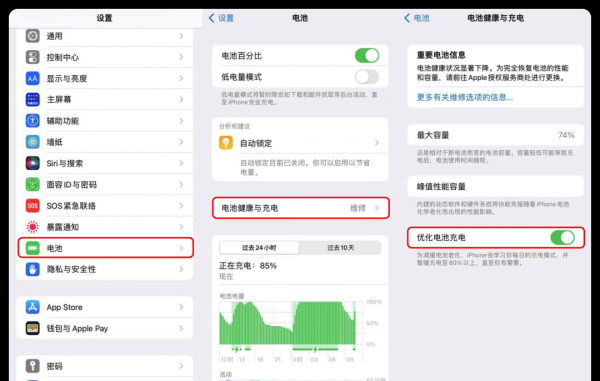Open the 主屏幕 home screen icon
This screenshot has height=381, width=600.
coord(33,99)
